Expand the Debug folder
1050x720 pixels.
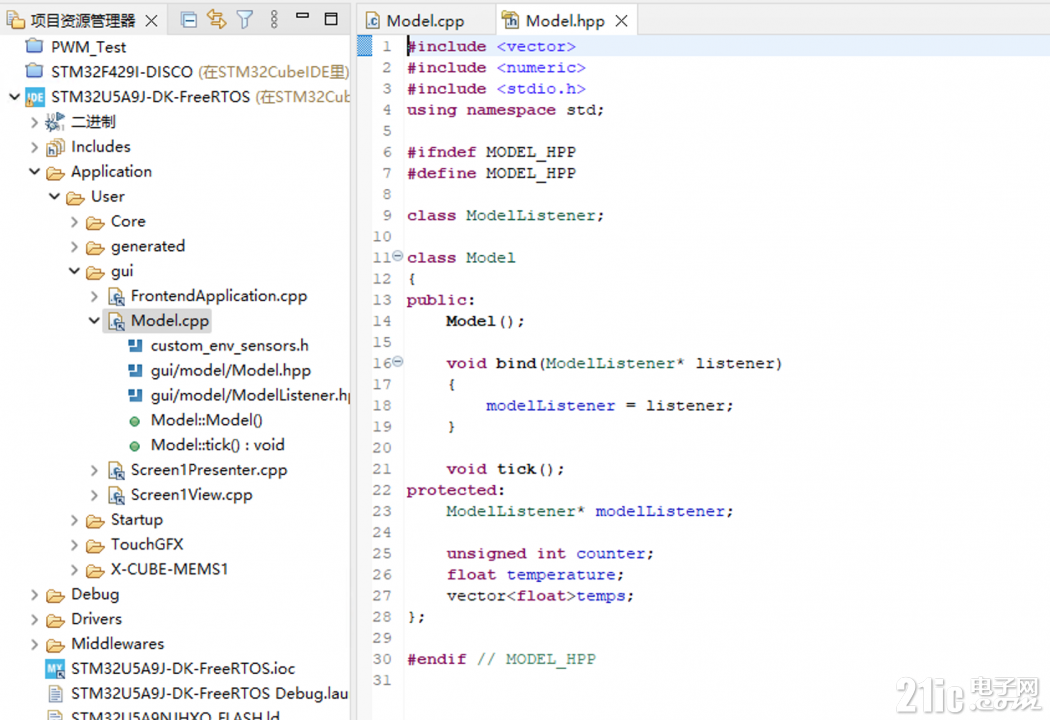[x=34, y=594]
